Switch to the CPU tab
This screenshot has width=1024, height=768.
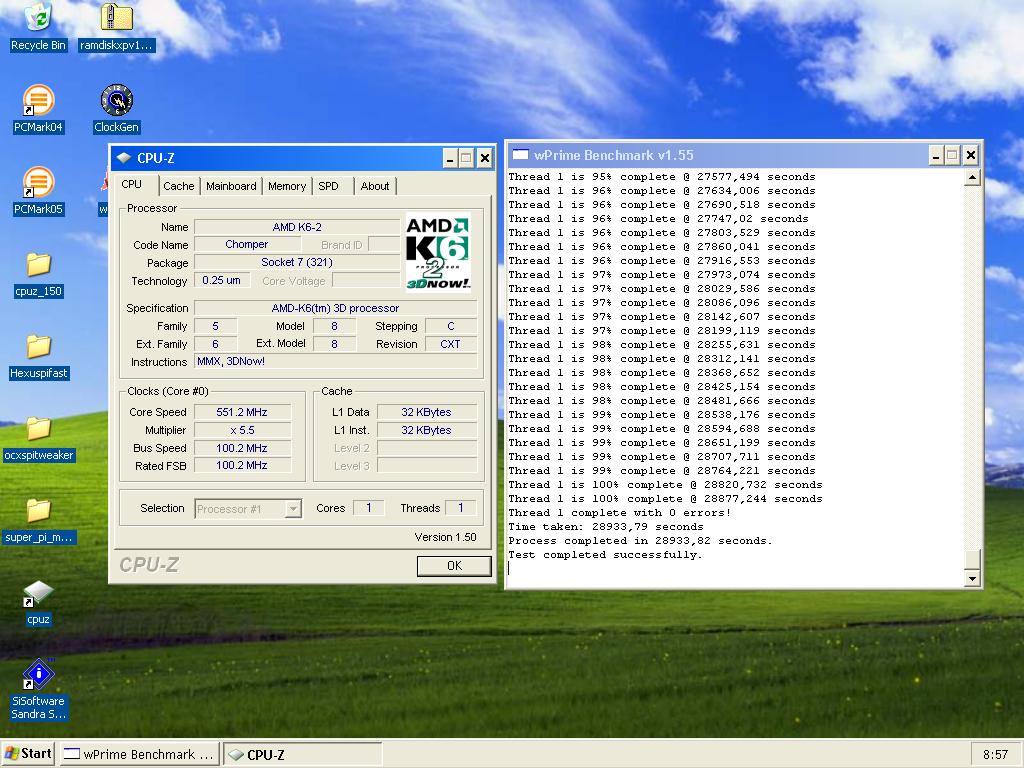point(131,185)
